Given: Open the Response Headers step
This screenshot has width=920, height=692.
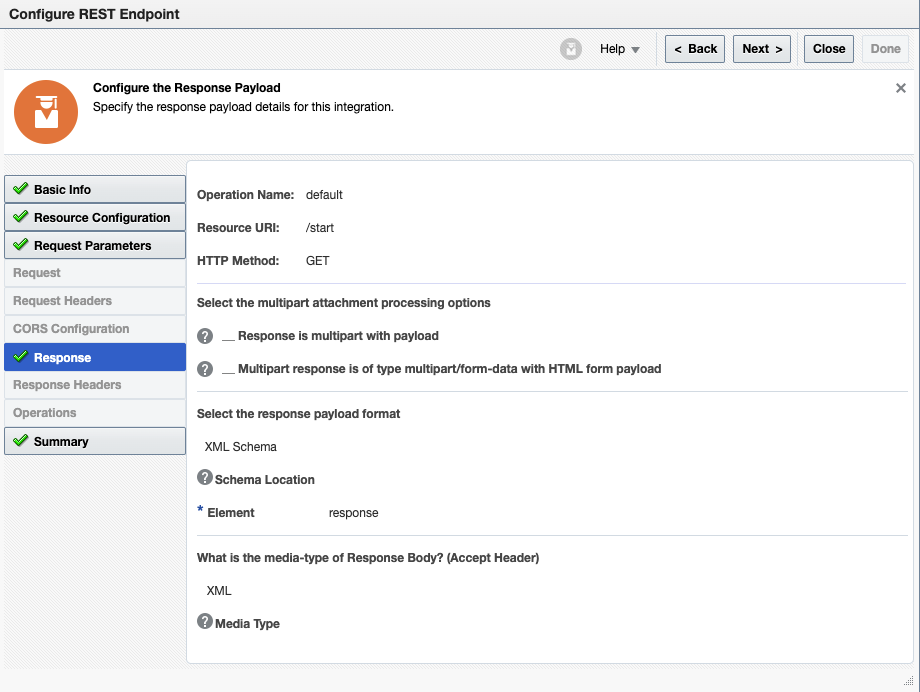Looking at the screenshot, I should (x=95, y=385).
